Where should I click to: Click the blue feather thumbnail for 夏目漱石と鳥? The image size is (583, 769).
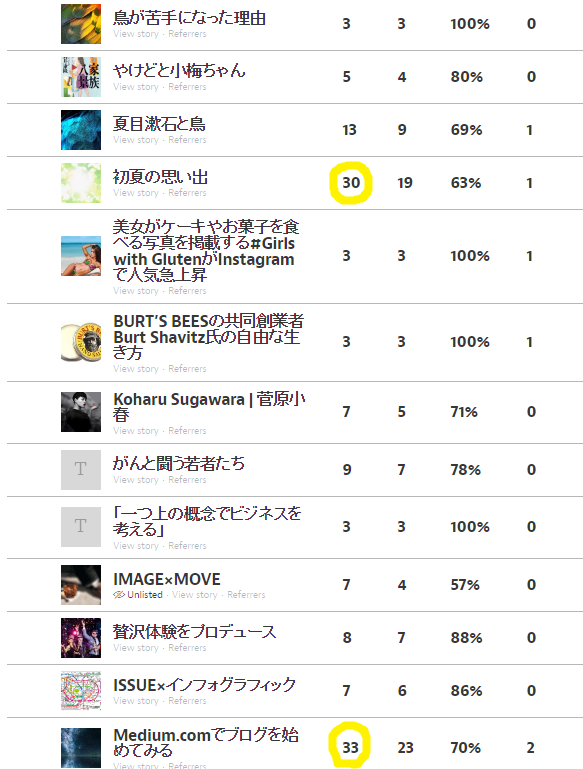[81, 130]
